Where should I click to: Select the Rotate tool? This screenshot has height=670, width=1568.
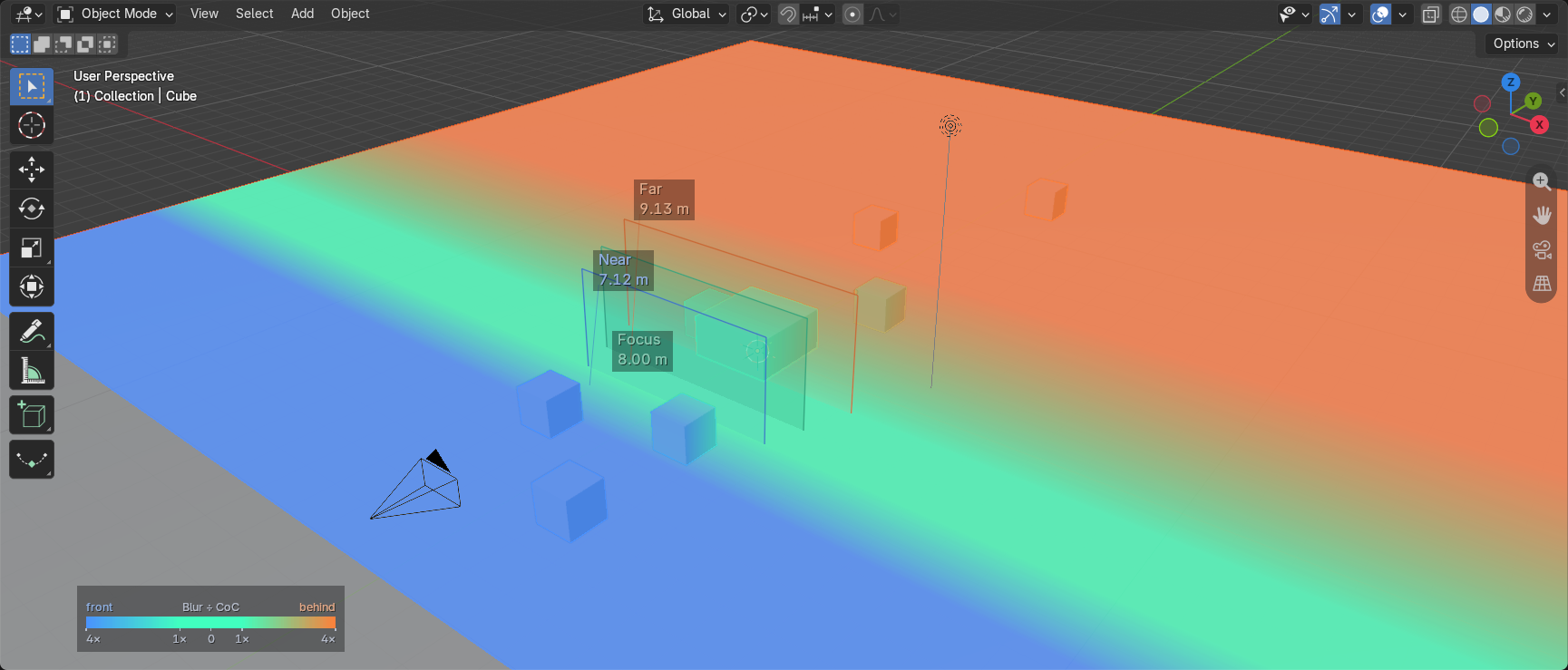(x=32, y=209)
